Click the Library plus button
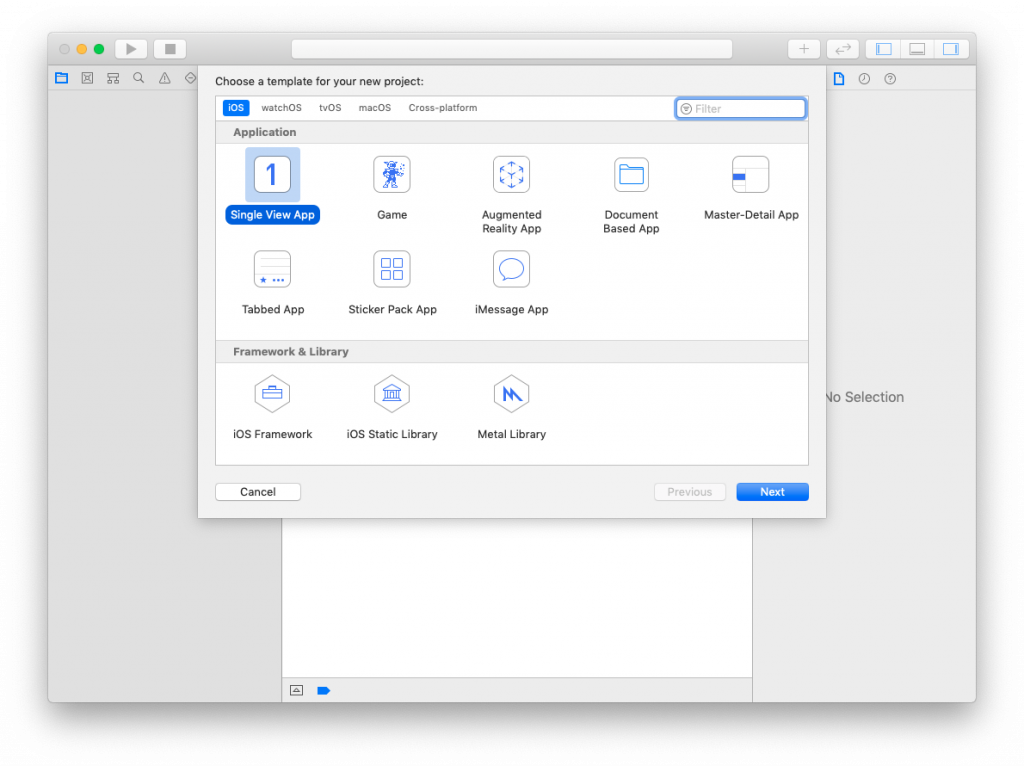 click(x=804, y=49)
